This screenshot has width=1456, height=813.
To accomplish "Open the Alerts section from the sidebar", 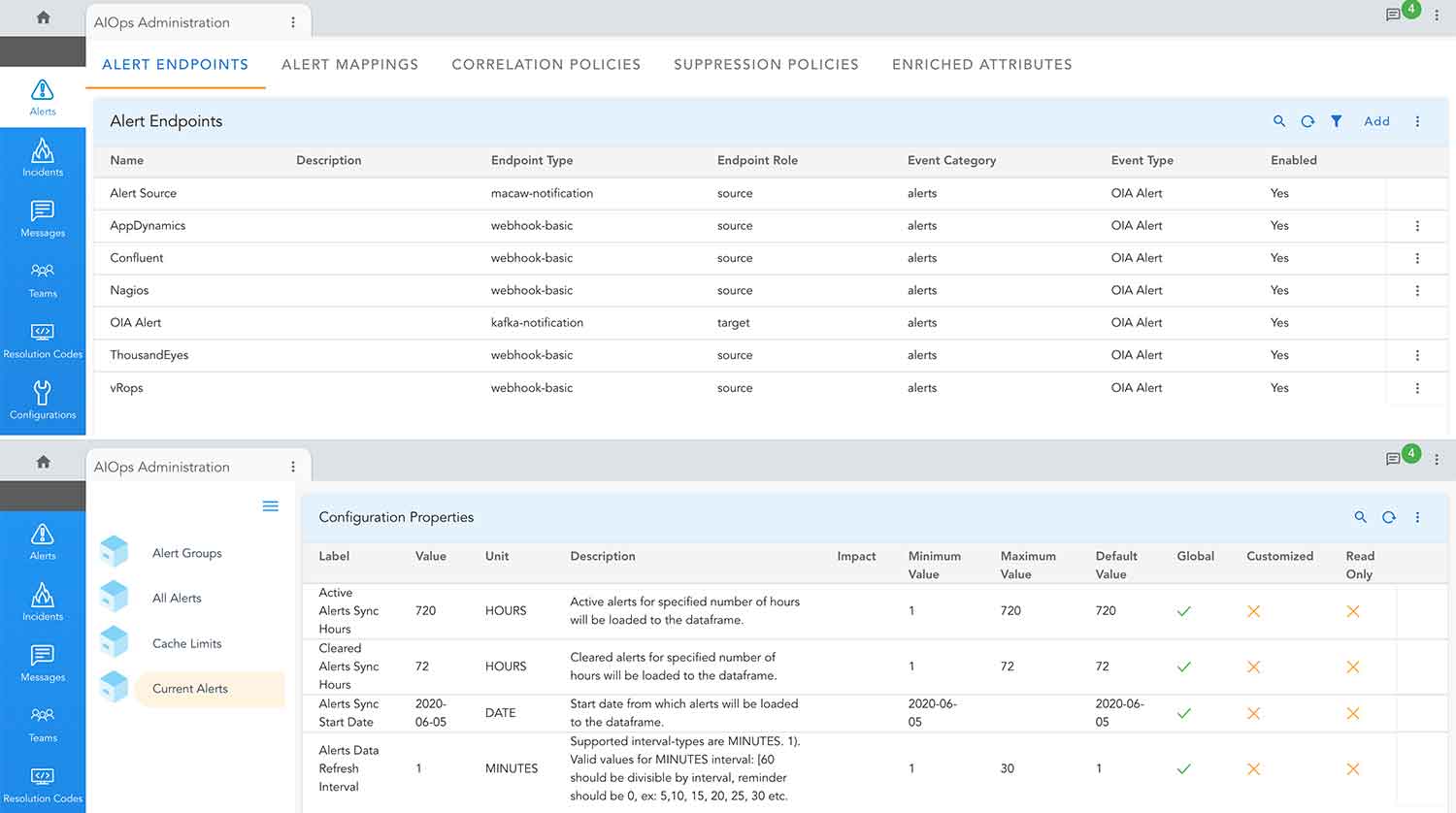I will [43, 96].
